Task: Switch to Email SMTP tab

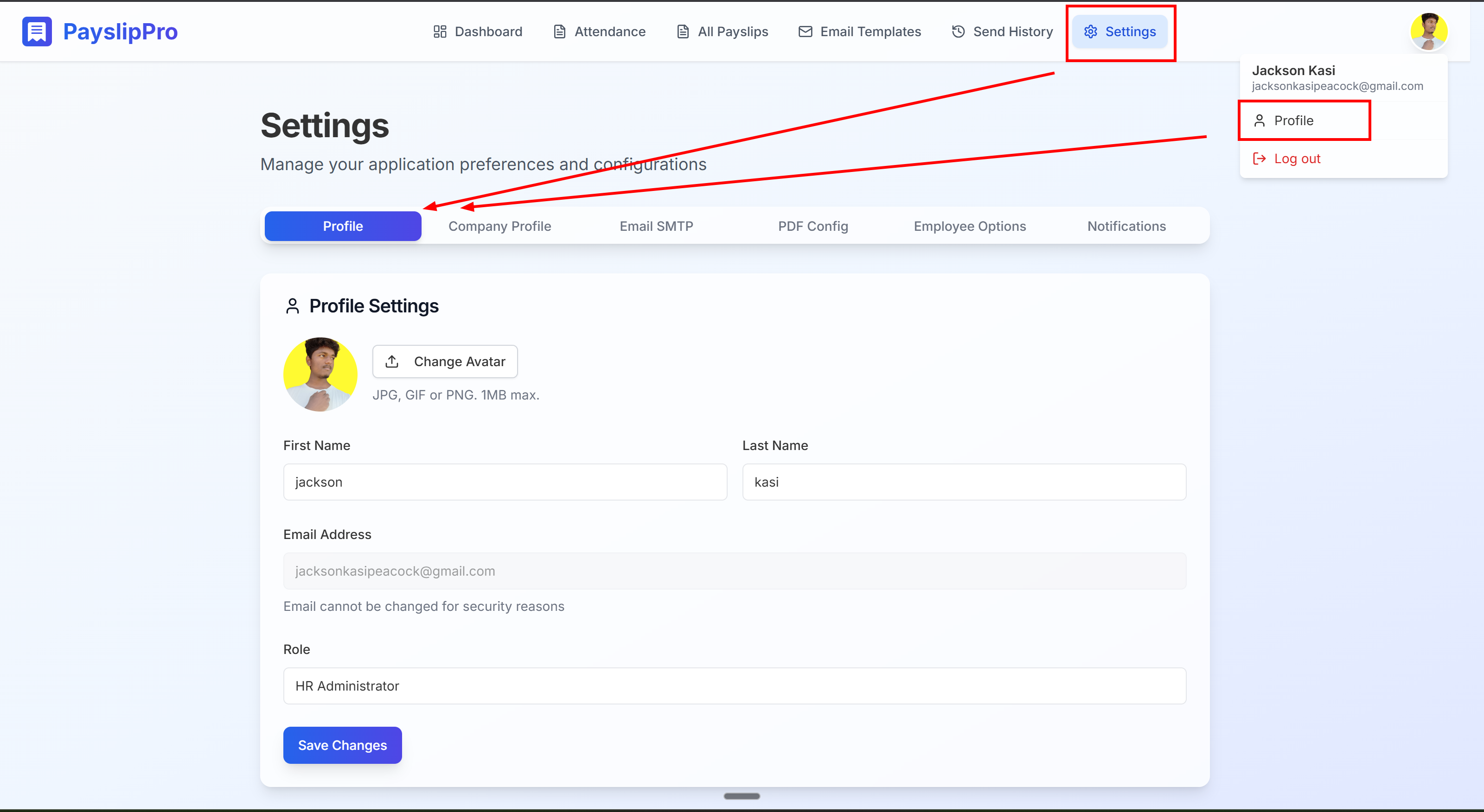Action: (x=656, y=226)
